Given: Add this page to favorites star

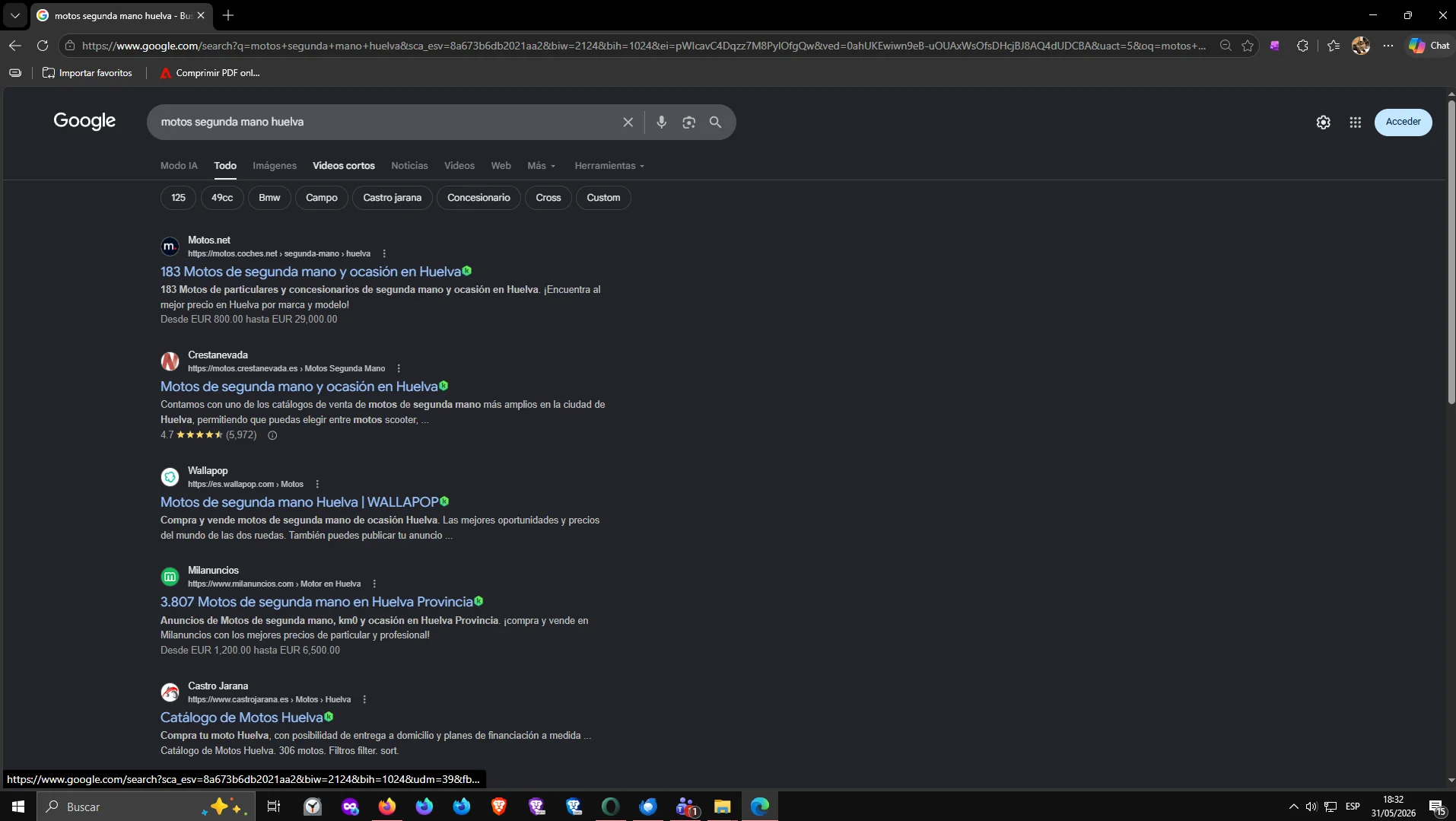Looking at the screenshot, I should click(1248, 46).
